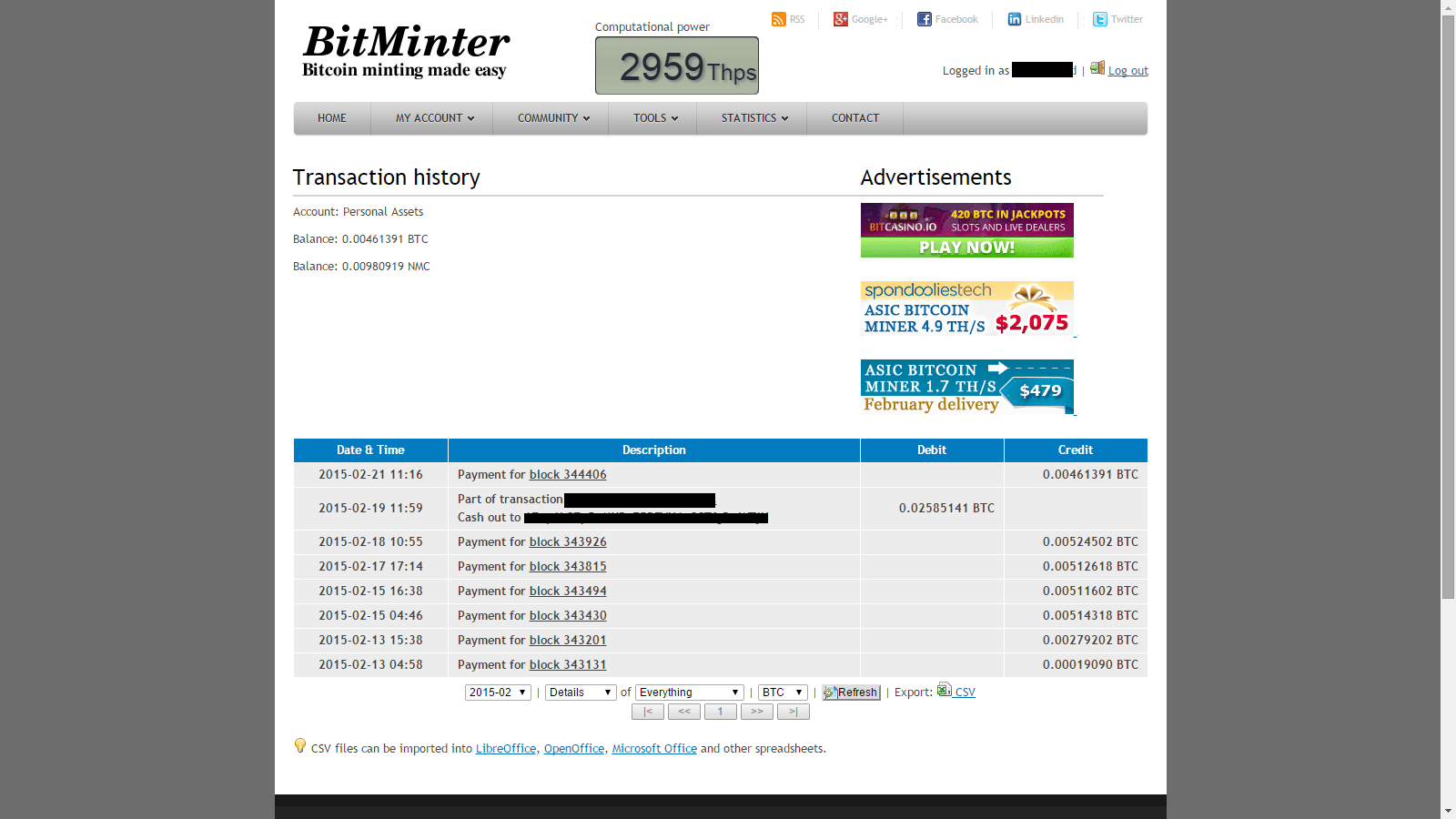1456x819 pixels.
Task: Open the LibreOffice link
Action: click(x=506, y=749)
